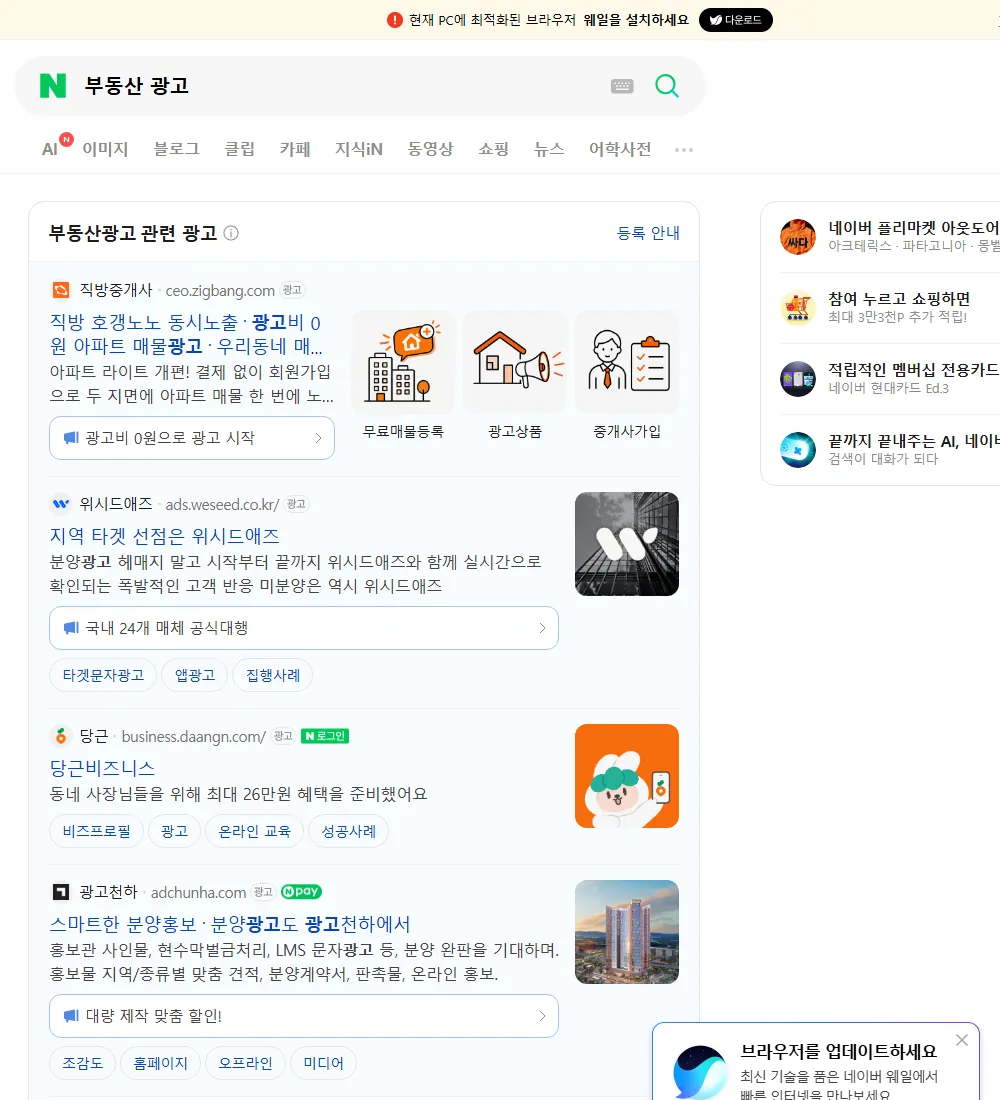The height and width of the screenshot is (1100, 1000).
Task: Open the 무료매물등록 building icon
Action: click(x=403, y=362)
